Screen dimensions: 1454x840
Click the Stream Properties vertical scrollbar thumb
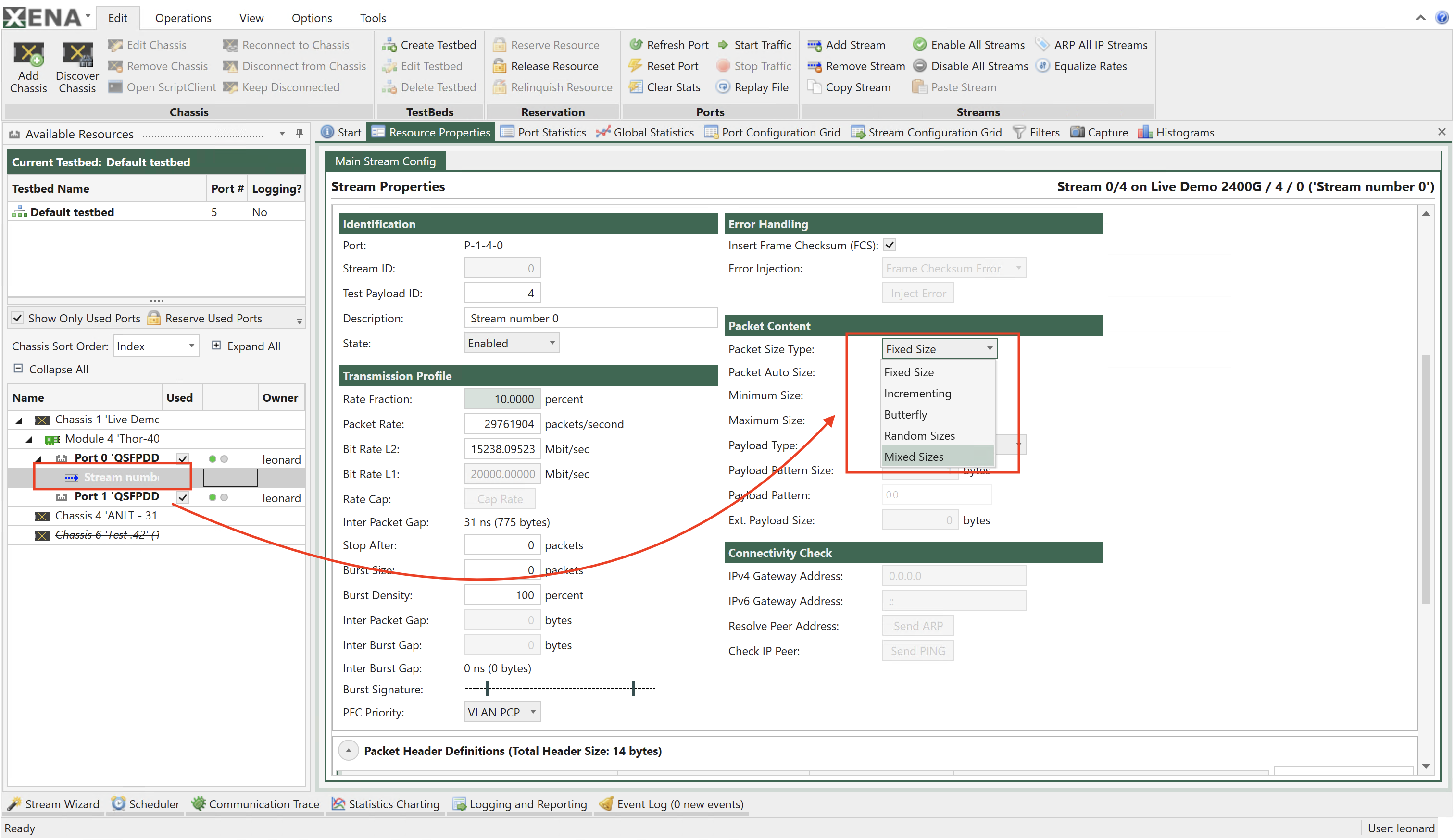click(1426, 479)
